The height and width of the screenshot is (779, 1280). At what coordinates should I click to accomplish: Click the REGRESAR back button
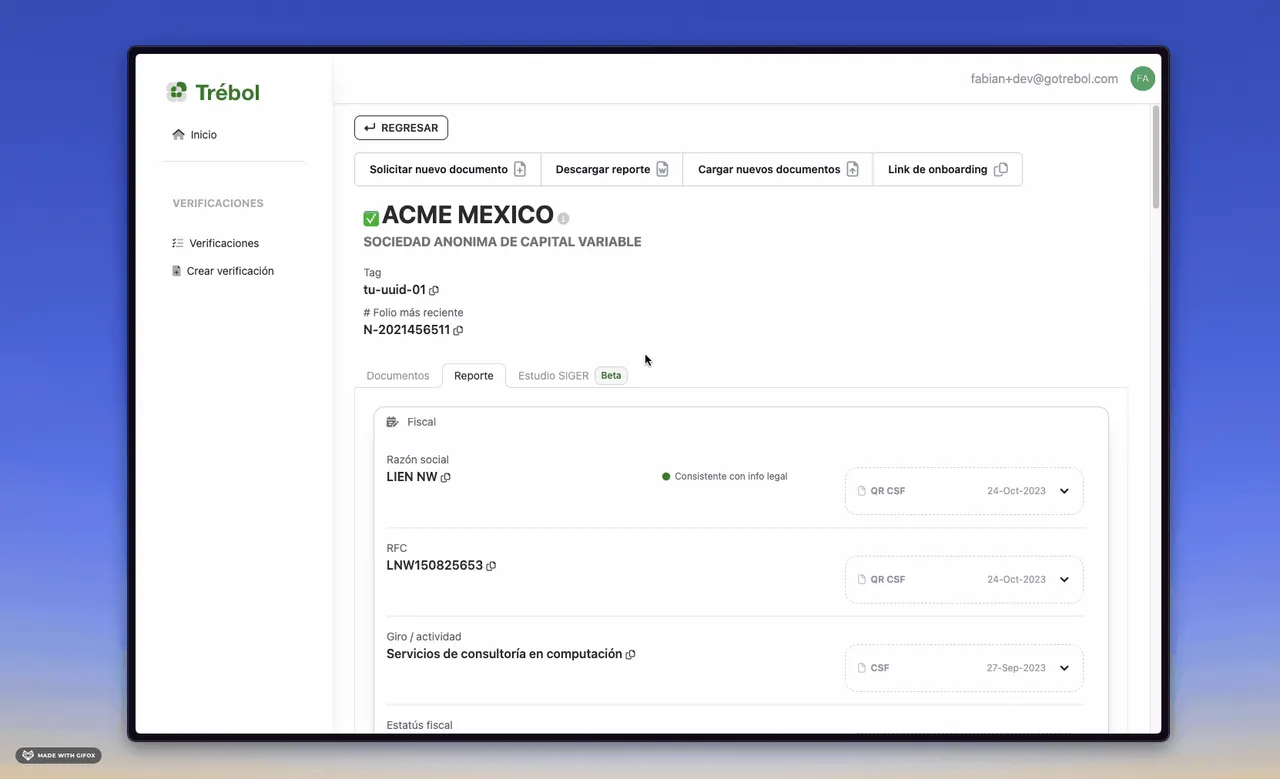click(401, 128)
